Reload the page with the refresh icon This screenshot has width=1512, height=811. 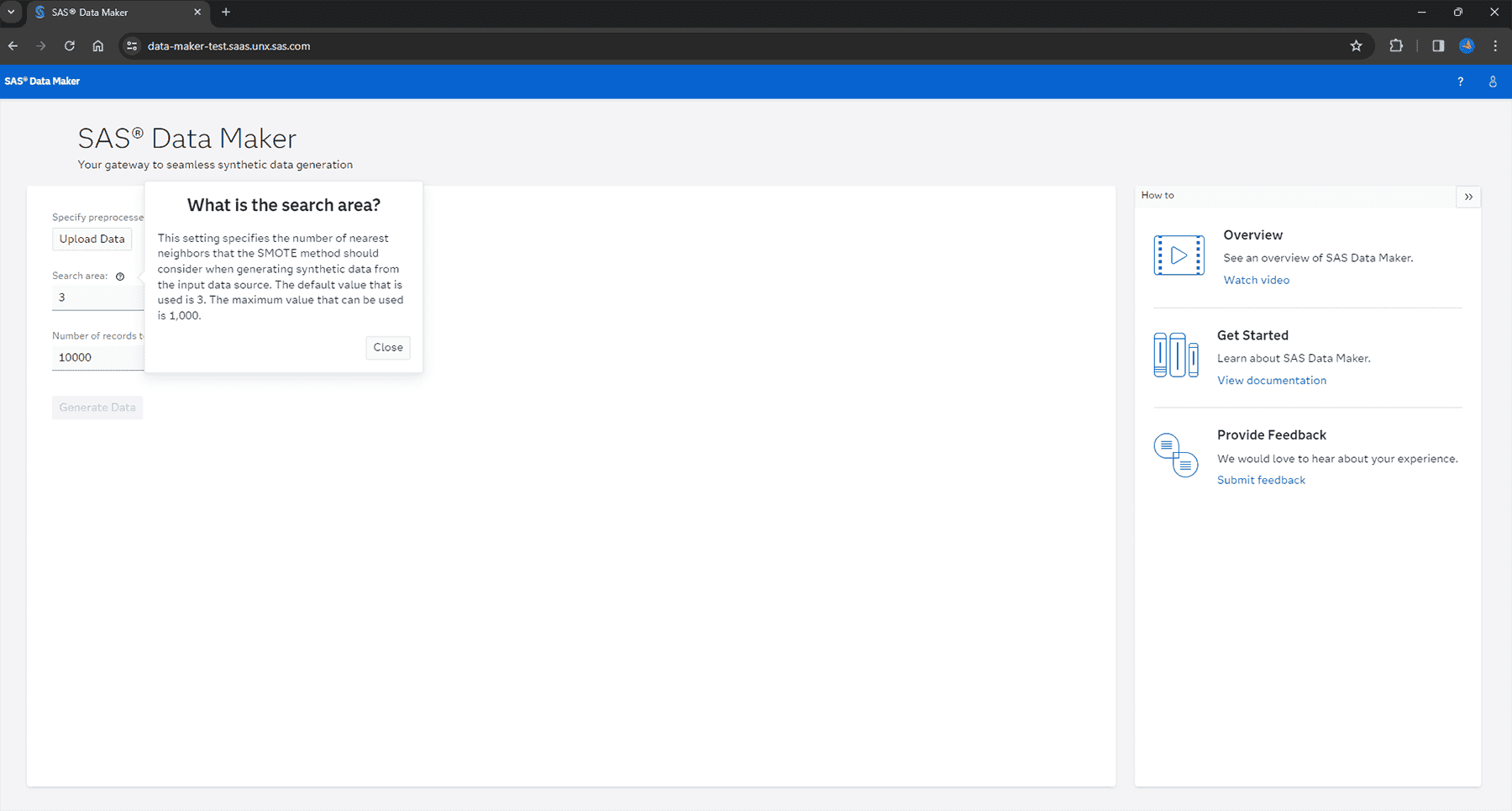[70, 46]
